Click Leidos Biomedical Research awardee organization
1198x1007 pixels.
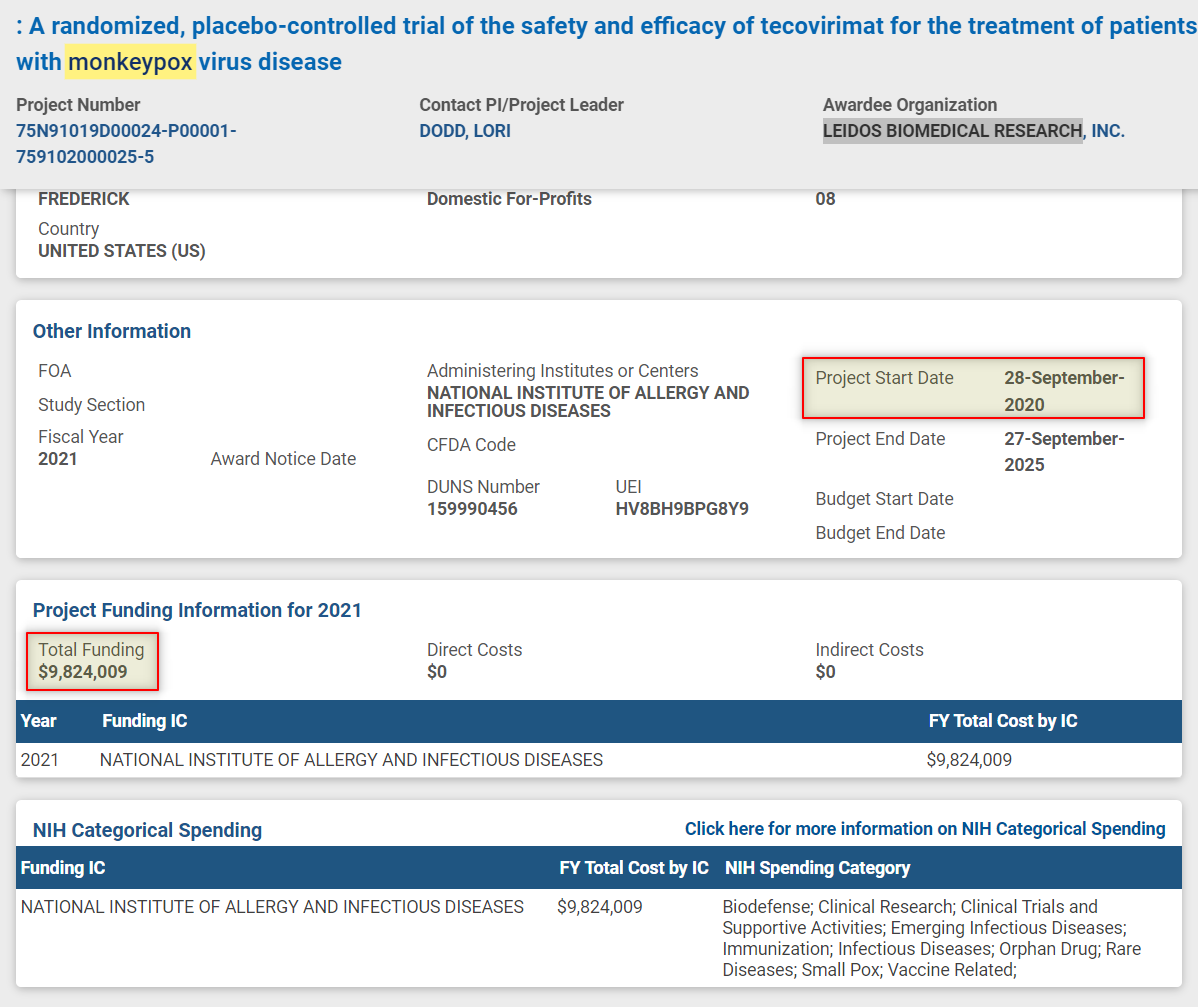tap(972, 131)
